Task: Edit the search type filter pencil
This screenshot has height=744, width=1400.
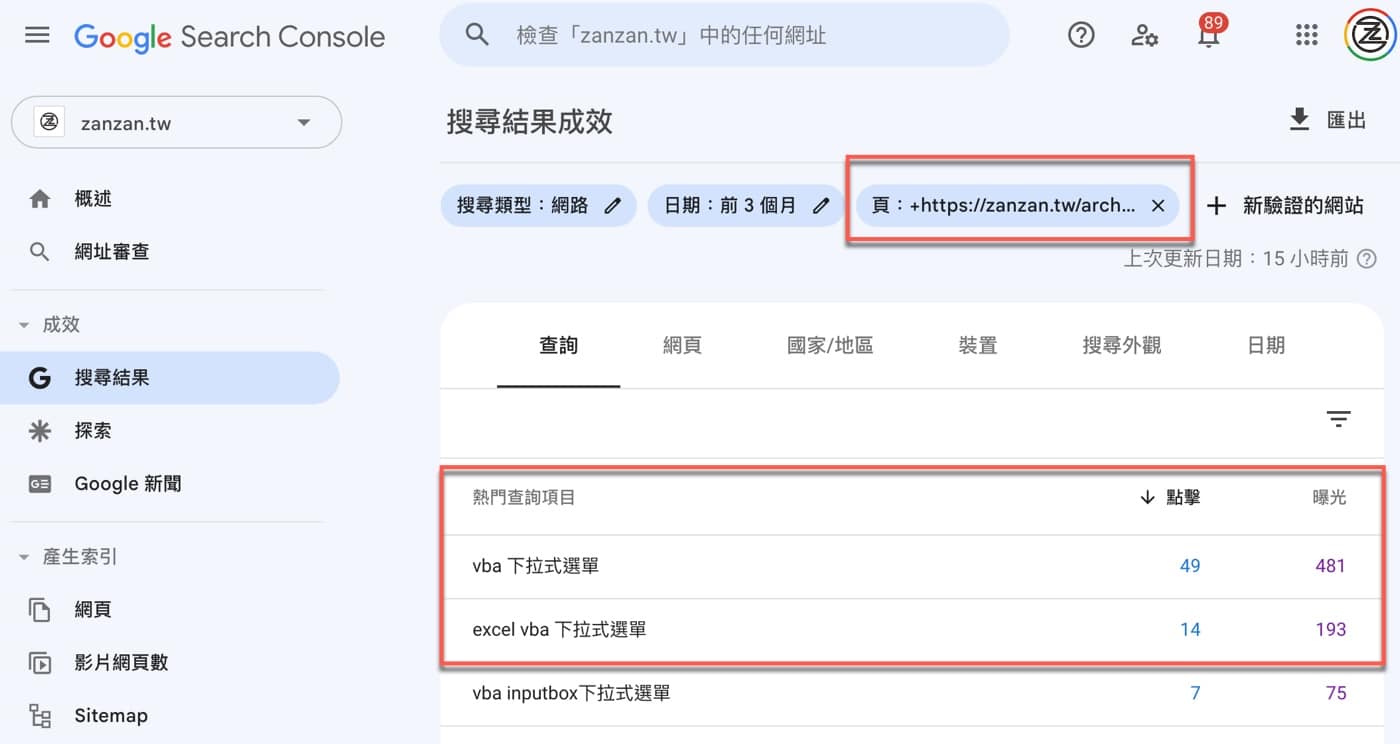Action: (x=613, y=206)
